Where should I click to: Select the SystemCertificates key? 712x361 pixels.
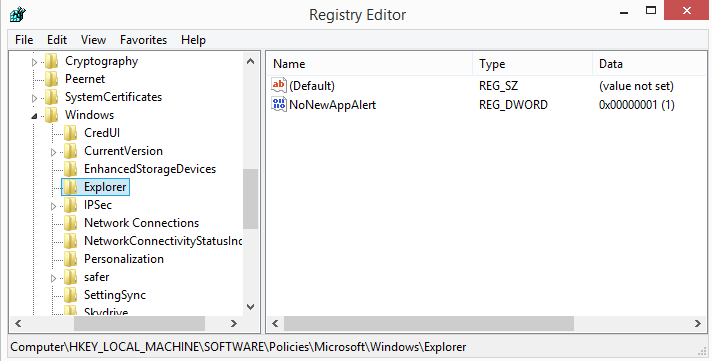114,97
